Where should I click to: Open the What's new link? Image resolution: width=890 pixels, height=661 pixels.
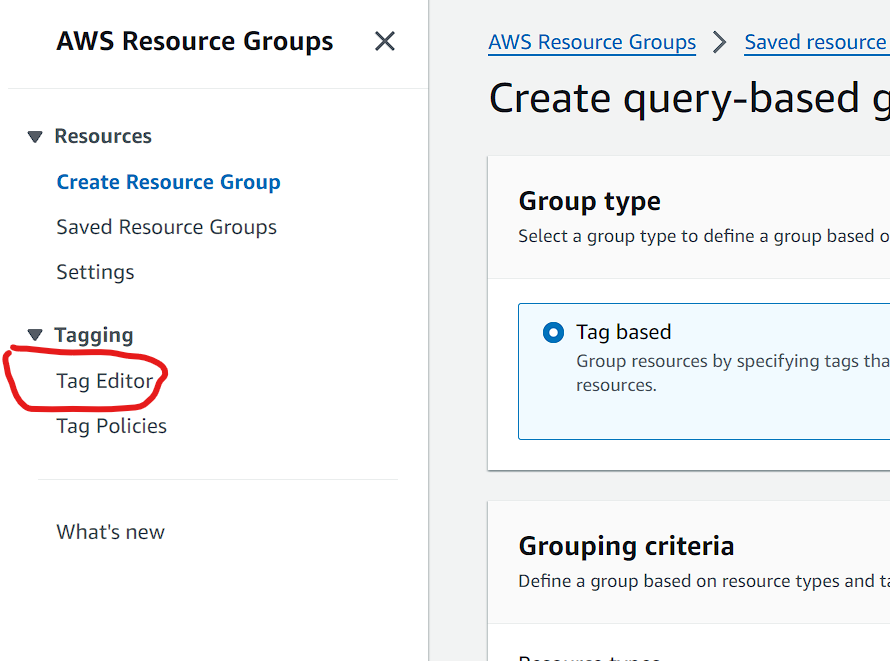[x=111, y=532]
